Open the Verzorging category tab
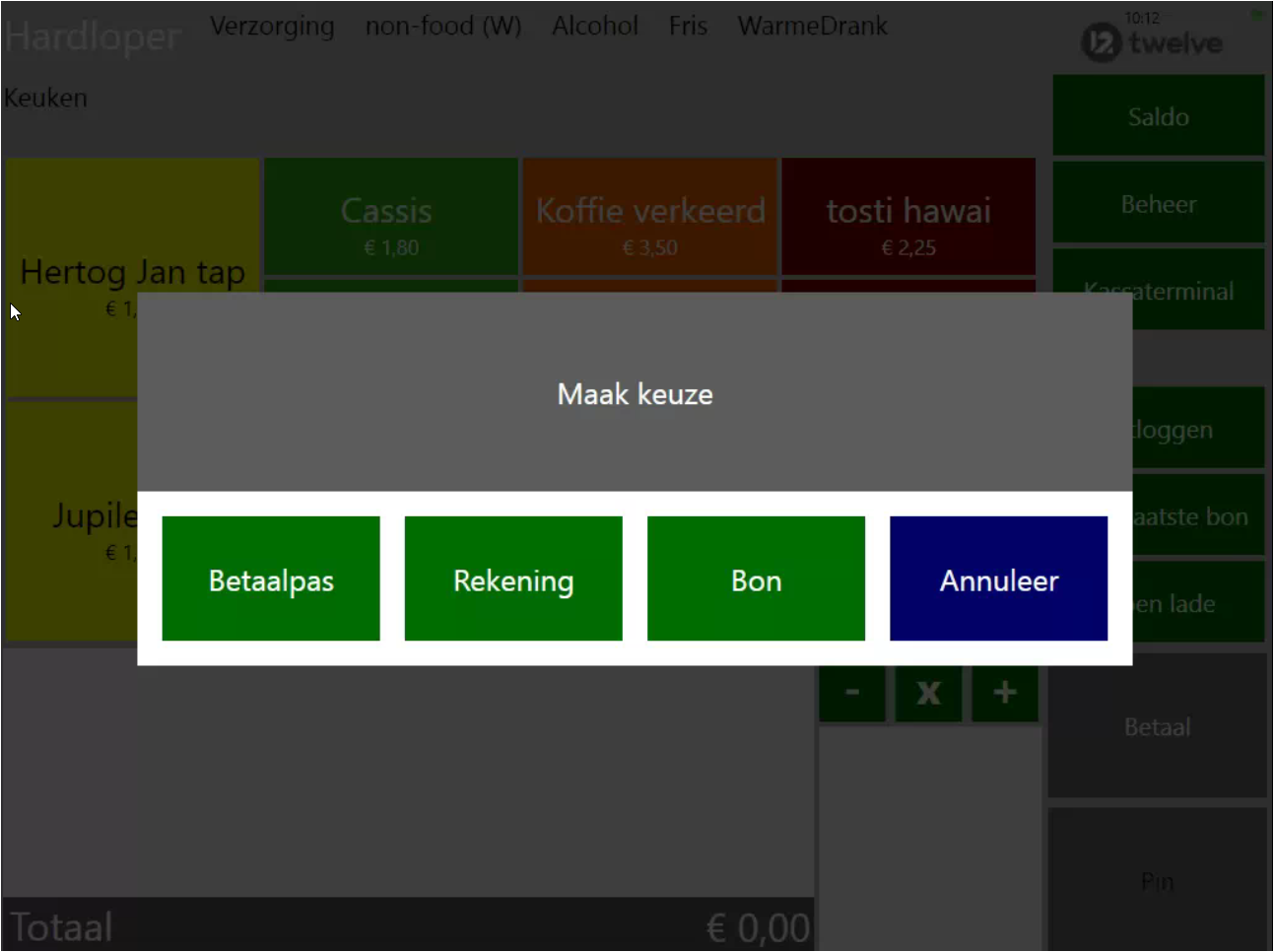This screenshot has height=952, width=1274. [x=272, y=26]
